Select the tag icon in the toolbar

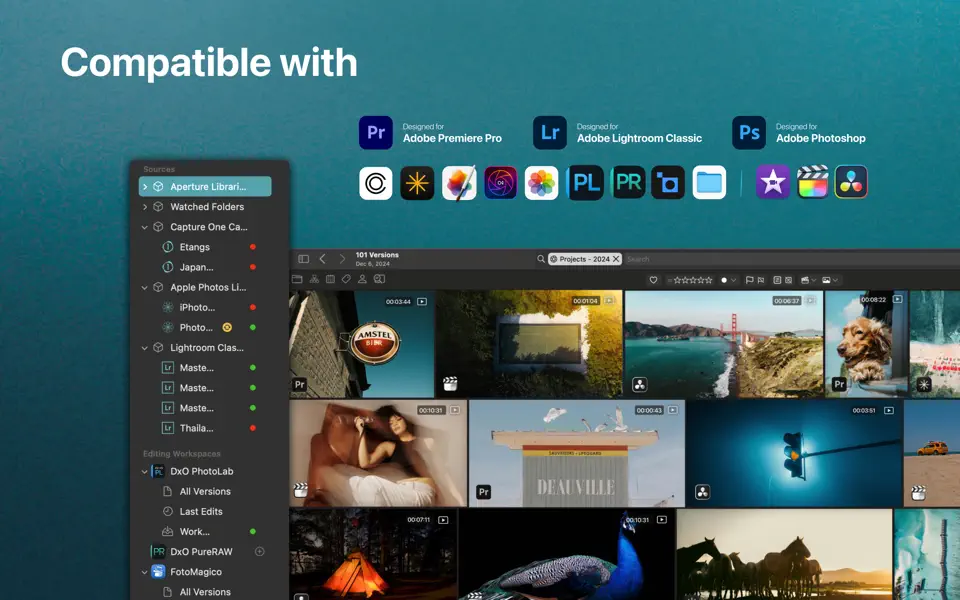(x=344, y=279)
